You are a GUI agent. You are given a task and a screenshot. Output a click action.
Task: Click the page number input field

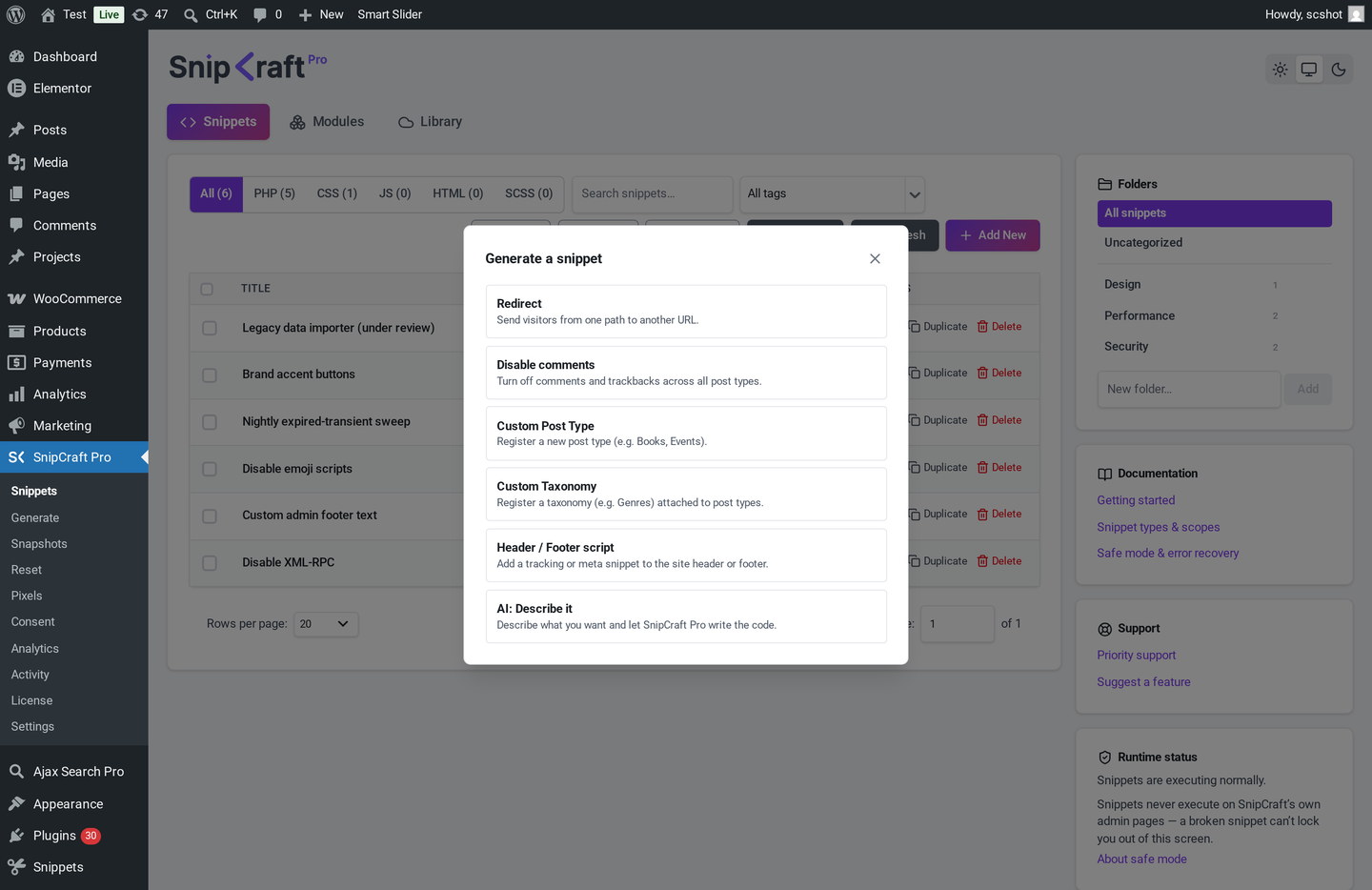[x=958, y=624]
